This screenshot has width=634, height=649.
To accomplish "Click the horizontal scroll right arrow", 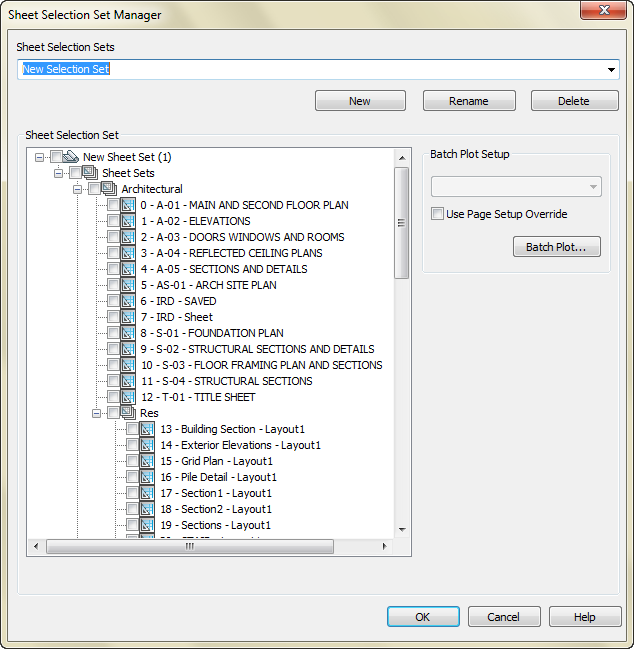I will tap(384, 546).
